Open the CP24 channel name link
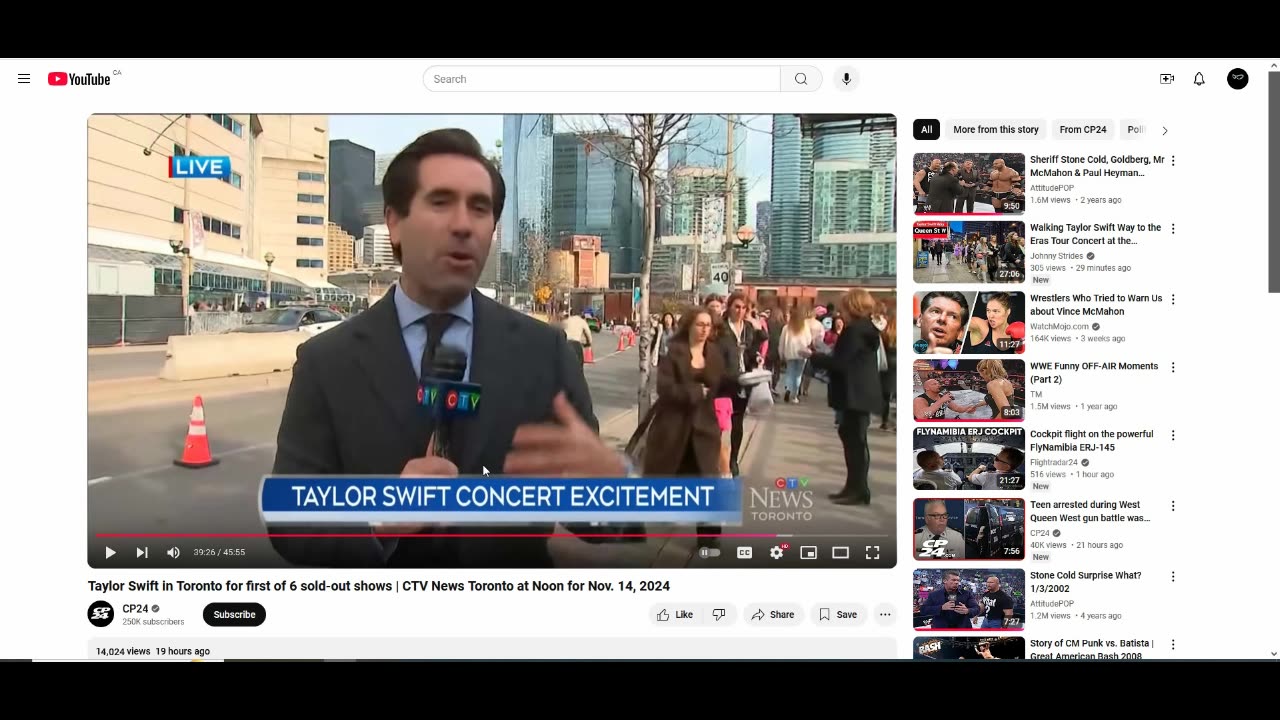Screen dimensions: 1280x720 [135, 608]
